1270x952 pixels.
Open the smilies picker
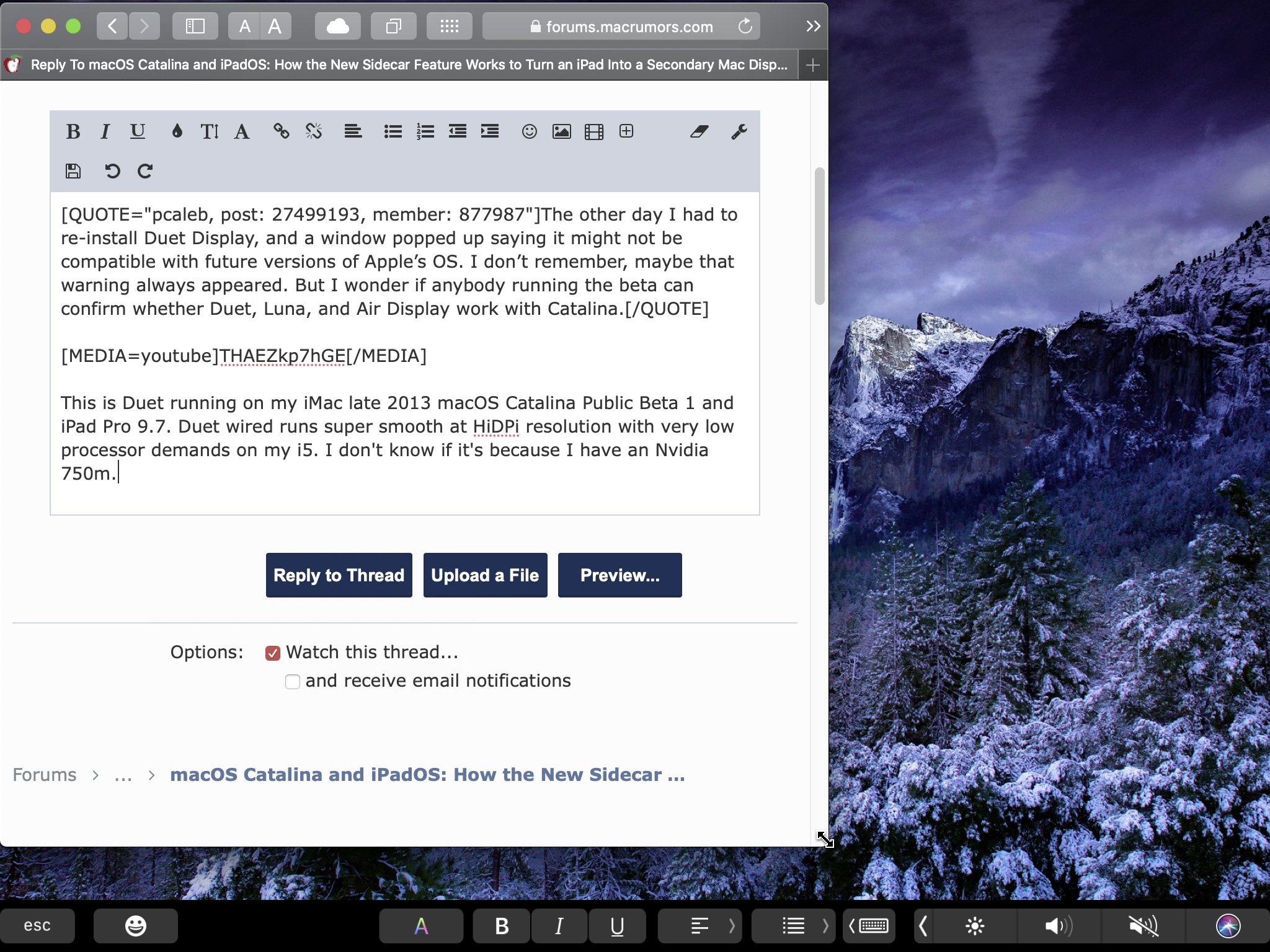(x=530, y=131)
